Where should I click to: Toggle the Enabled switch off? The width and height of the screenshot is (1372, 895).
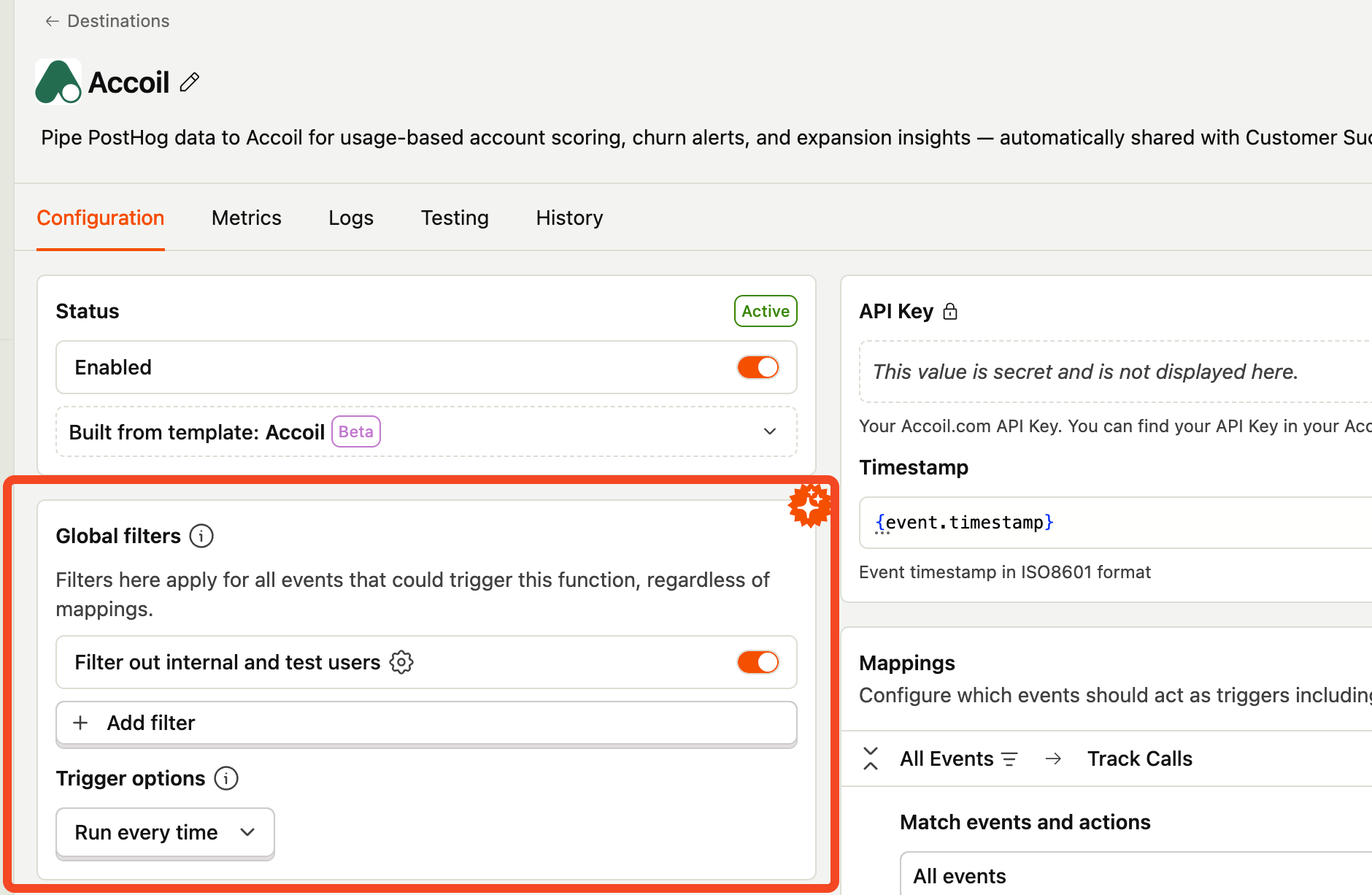(758, 367)
